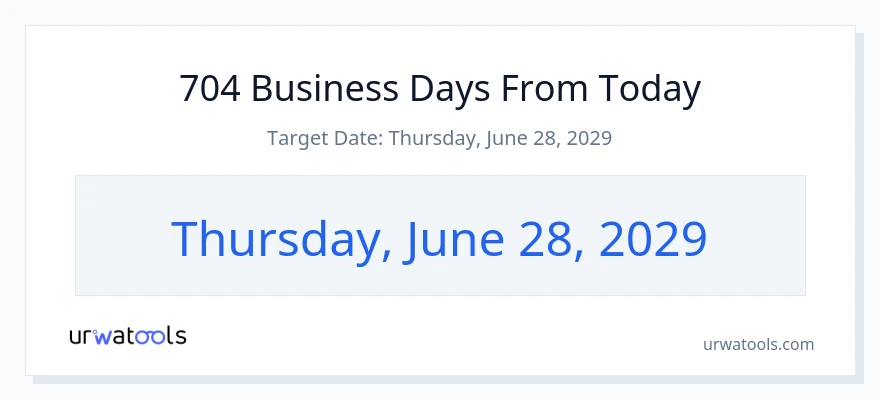Click the blue 'w' in urwatools logo

[x=103, y=337]
